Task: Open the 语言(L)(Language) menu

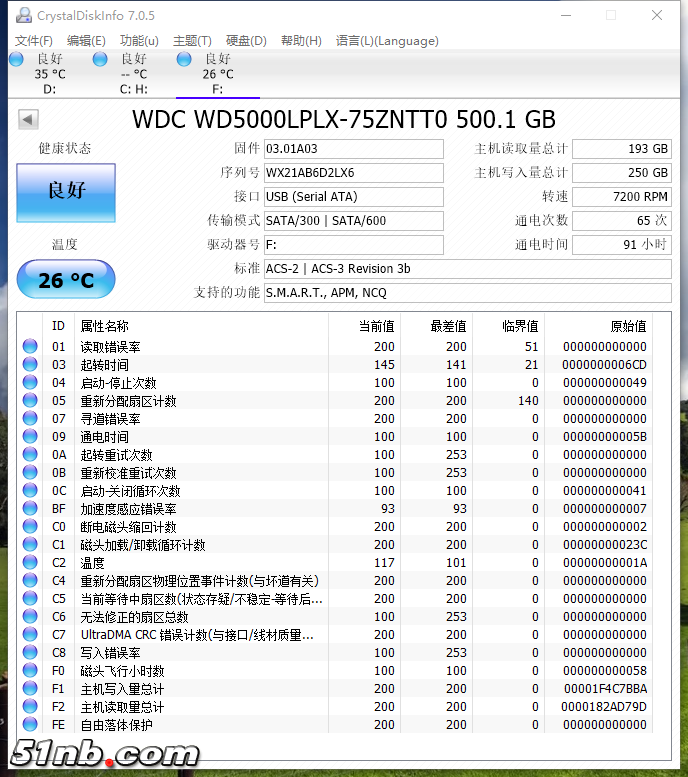Action: tap(387, 41)
